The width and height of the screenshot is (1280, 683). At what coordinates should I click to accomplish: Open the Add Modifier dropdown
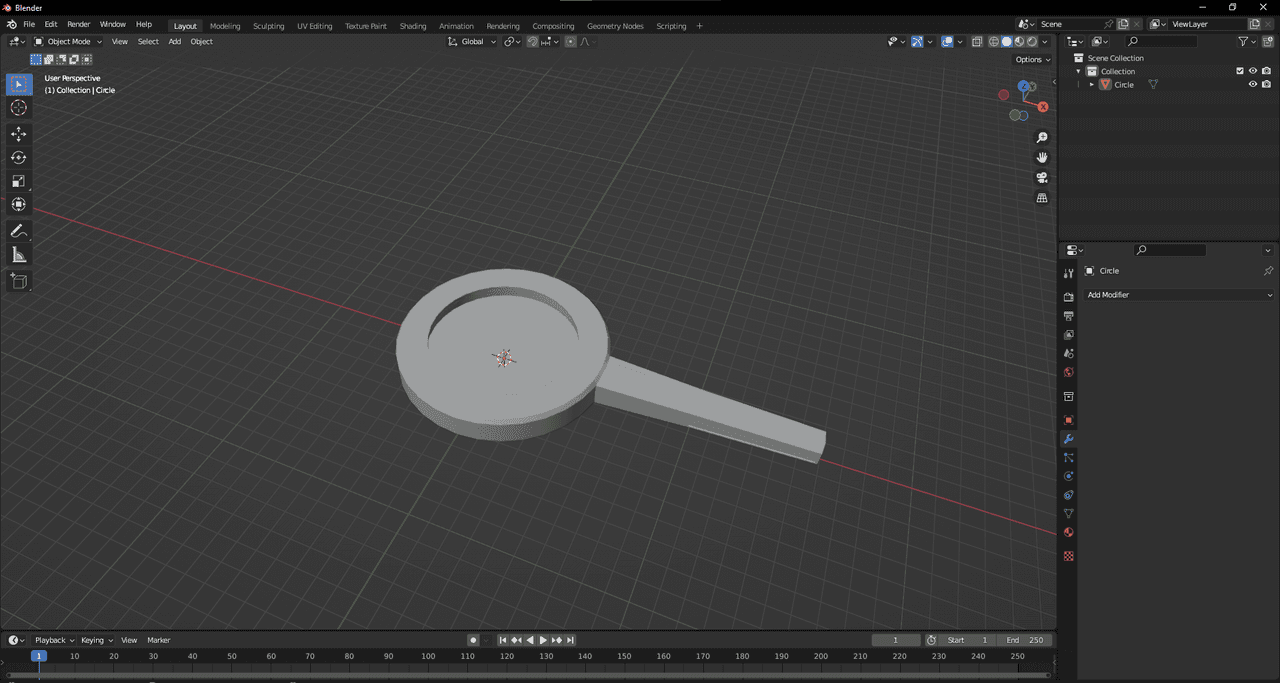click(x=1180, y=295)
